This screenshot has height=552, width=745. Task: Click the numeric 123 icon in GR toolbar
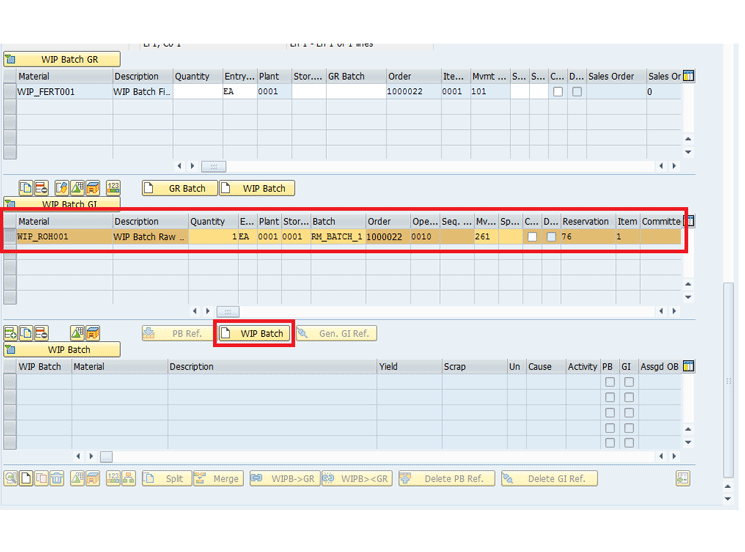point(113,188)
